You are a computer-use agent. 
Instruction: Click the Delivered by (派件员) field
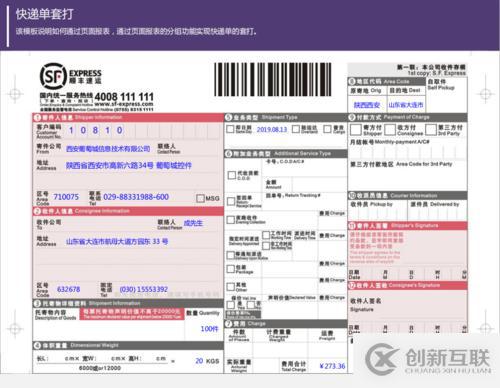coord(438,210)
